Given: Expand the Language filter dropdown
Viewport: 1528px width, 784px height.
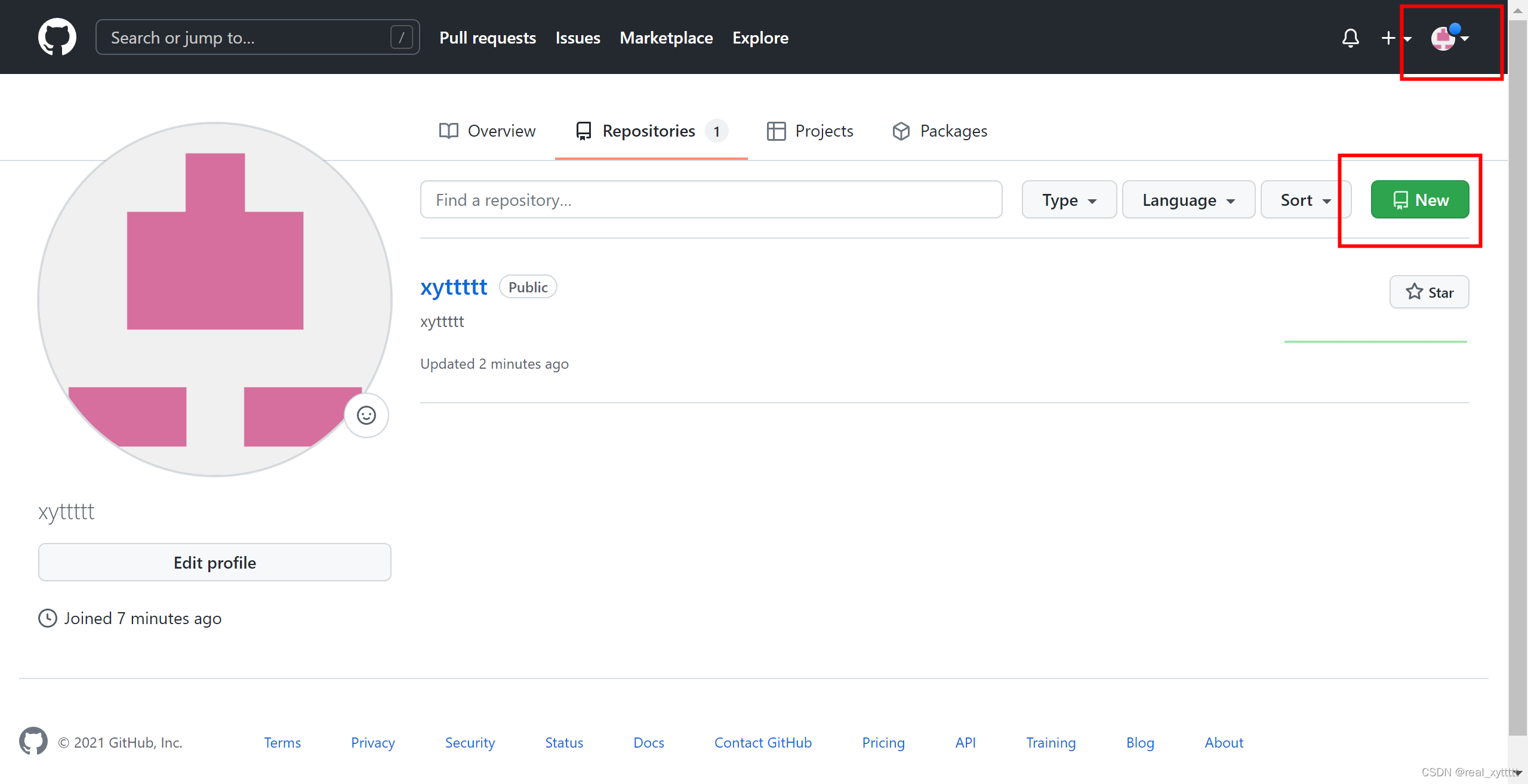Looking at the screenshot, I should (1188, 199).
